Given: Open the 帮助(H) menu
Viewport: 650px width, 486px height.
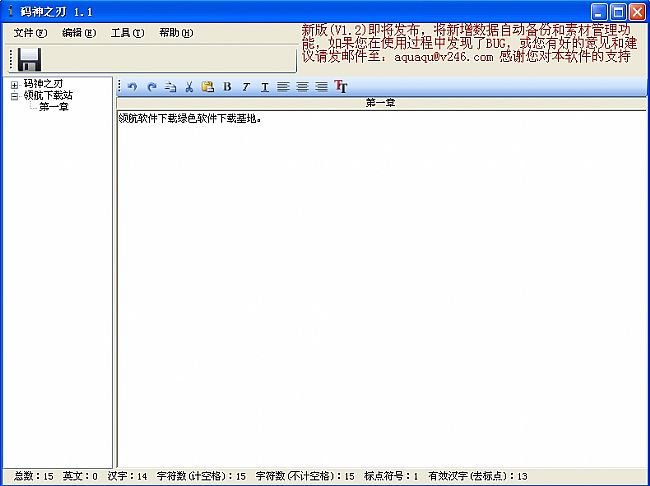Looking at the screenshot, I should point(176,33).
